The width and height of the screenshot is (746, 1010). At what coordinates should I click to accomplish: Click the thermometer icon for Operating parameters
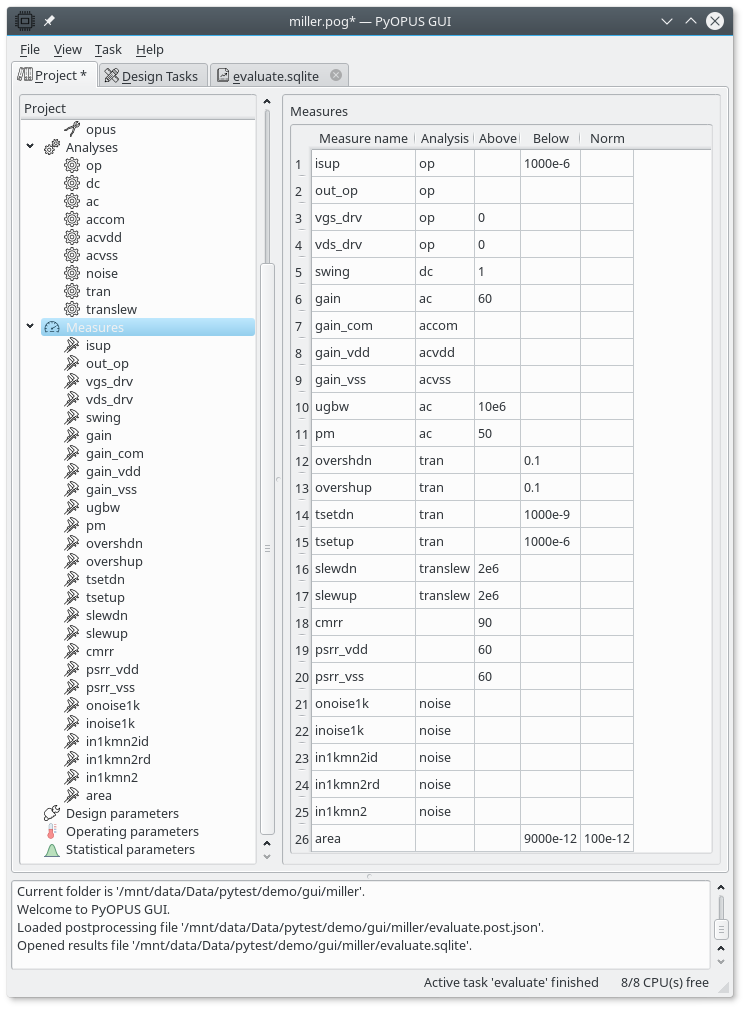[x=52, y=831]
